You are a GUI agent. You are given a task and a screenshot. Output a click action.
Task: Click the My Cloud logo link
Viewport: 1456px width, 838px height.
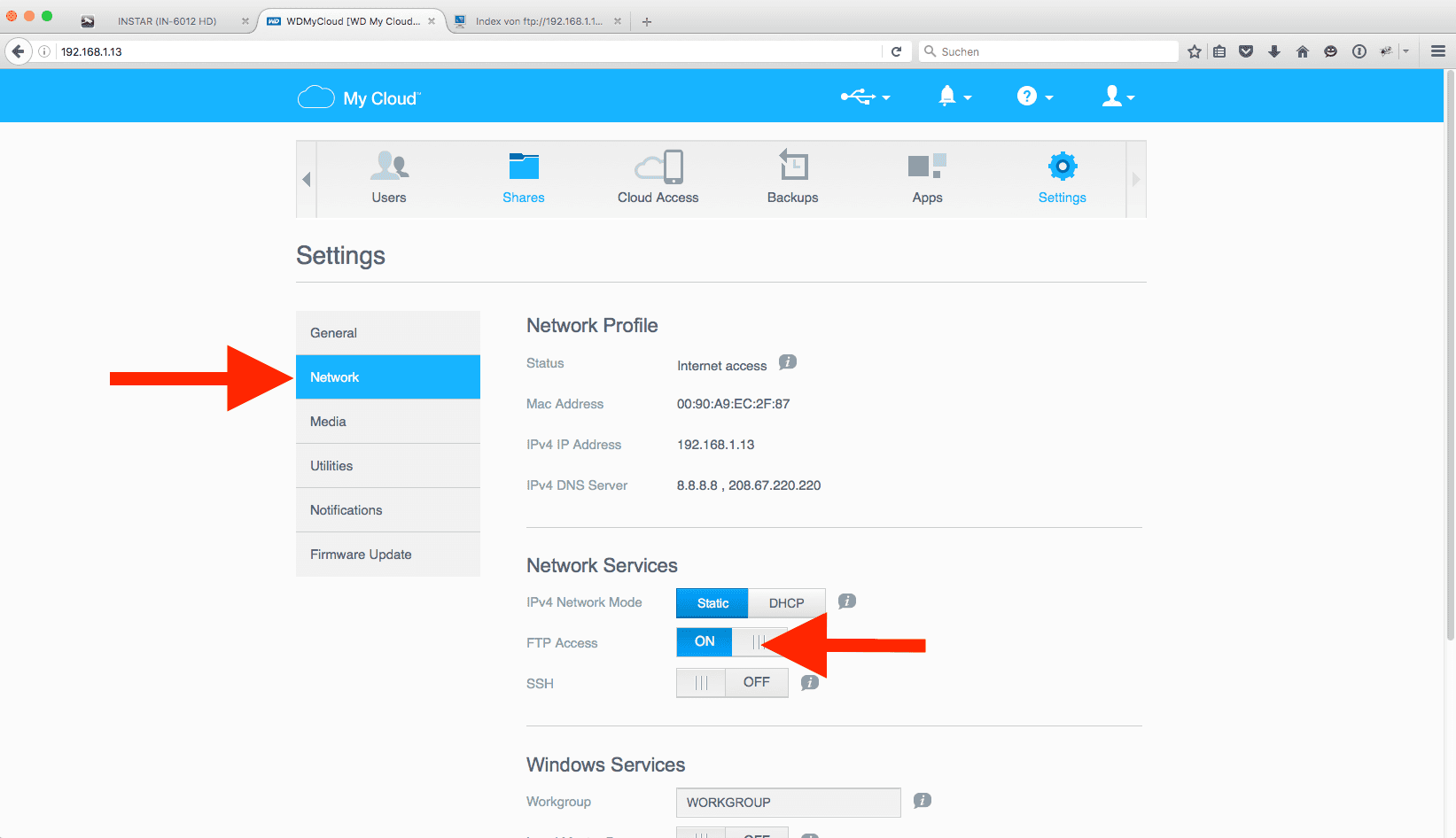click(x=360, y=98)
